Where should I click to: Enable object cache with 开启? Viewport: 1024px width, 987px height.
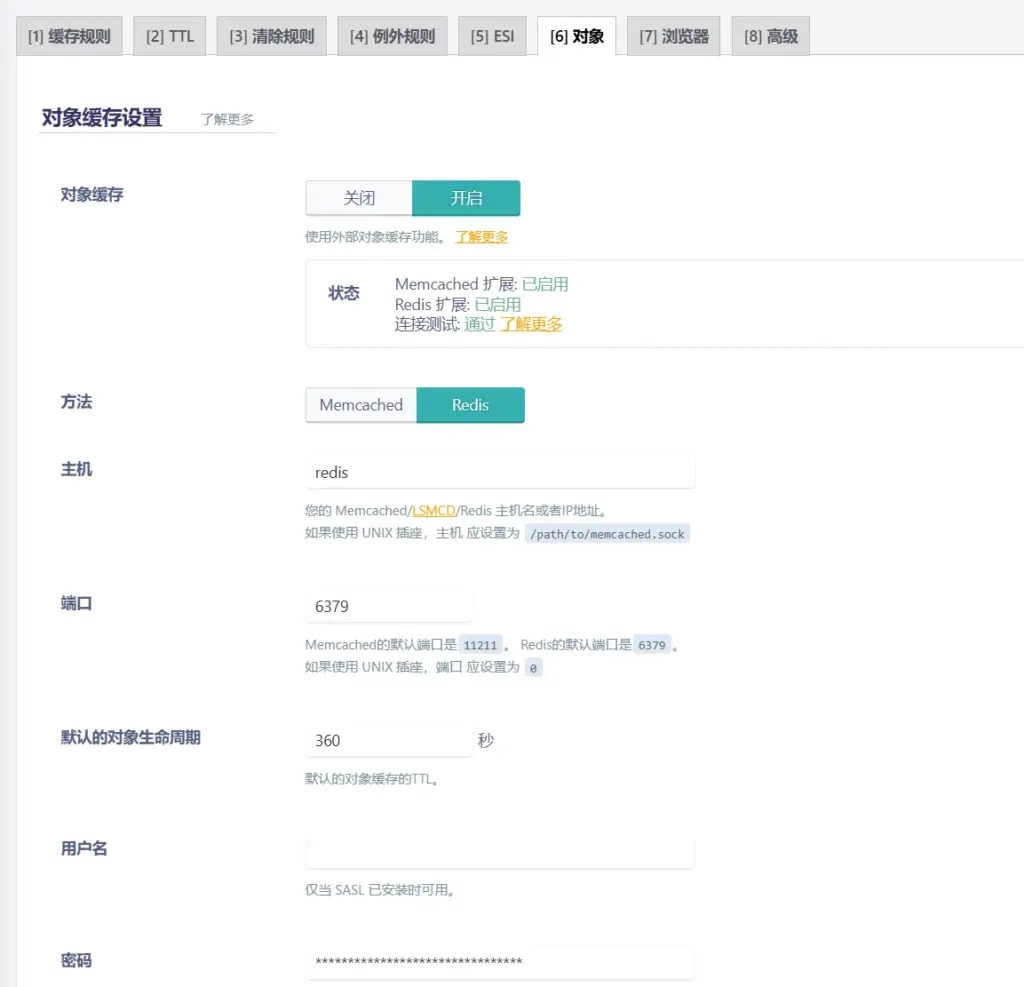pyautogui.click(x=466, y=198)
